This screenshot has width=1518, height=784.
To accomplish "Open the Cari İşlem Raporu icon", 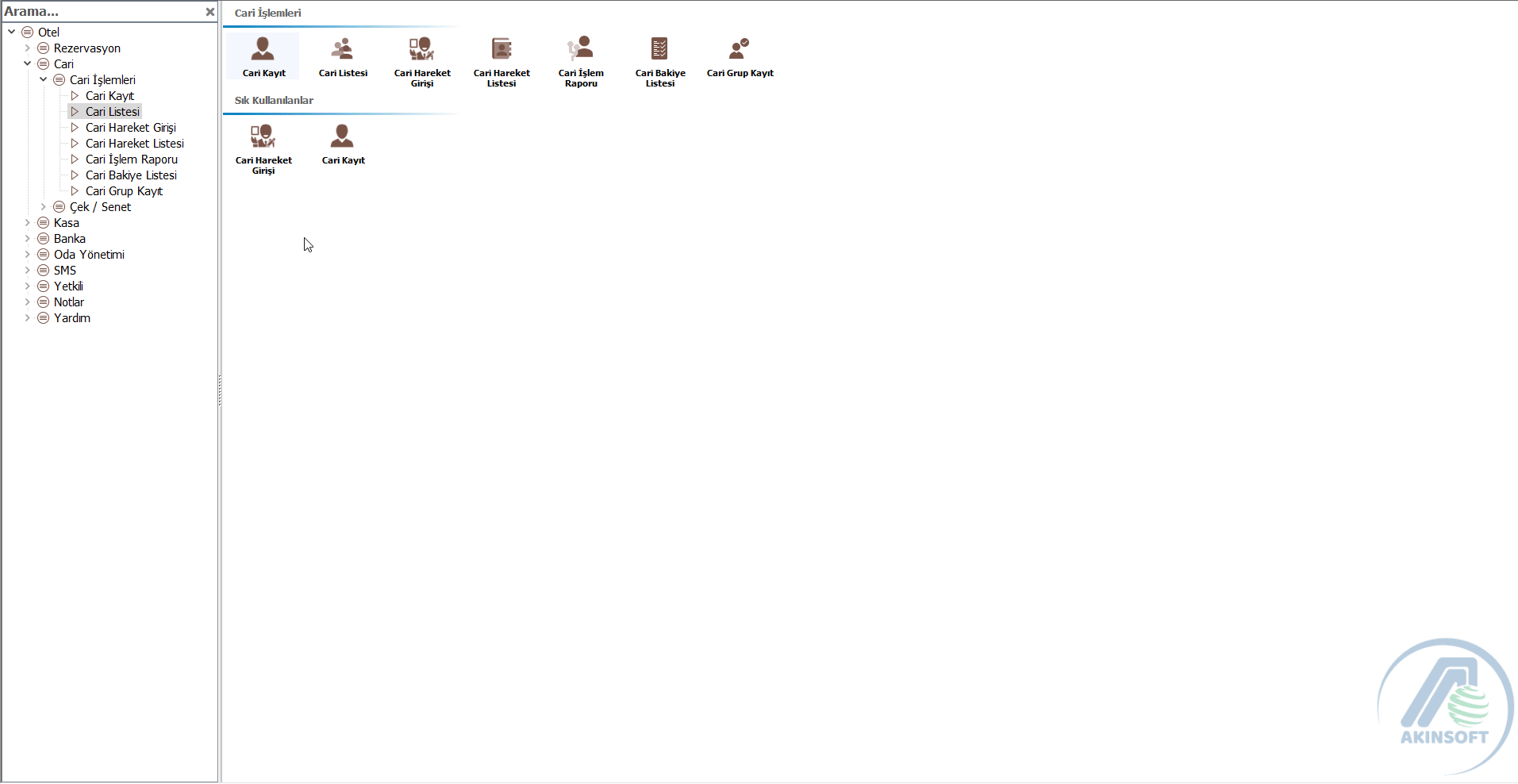I will click(x=581, y=61).
